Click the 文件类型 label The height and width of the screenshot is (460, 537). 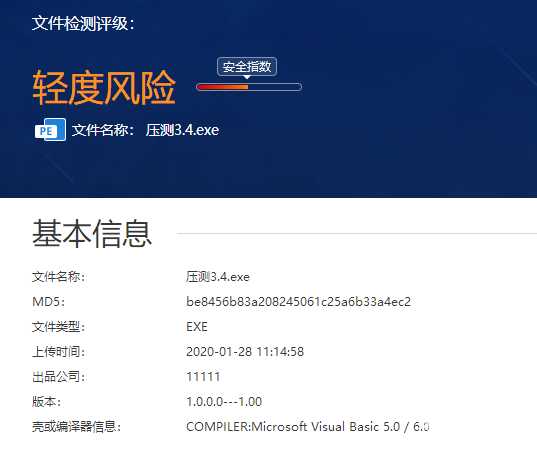(58, 327)
